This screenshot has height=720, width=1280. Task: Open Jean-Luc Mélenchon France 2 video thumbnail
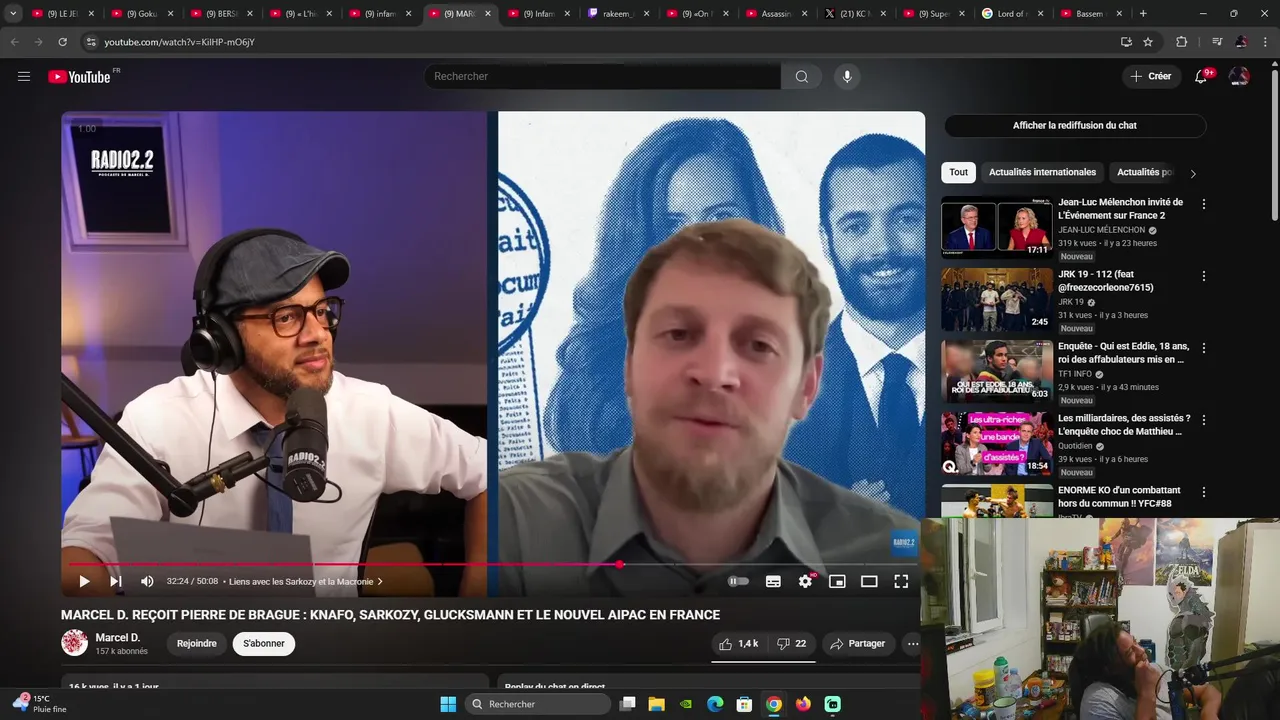click(997, 227)
